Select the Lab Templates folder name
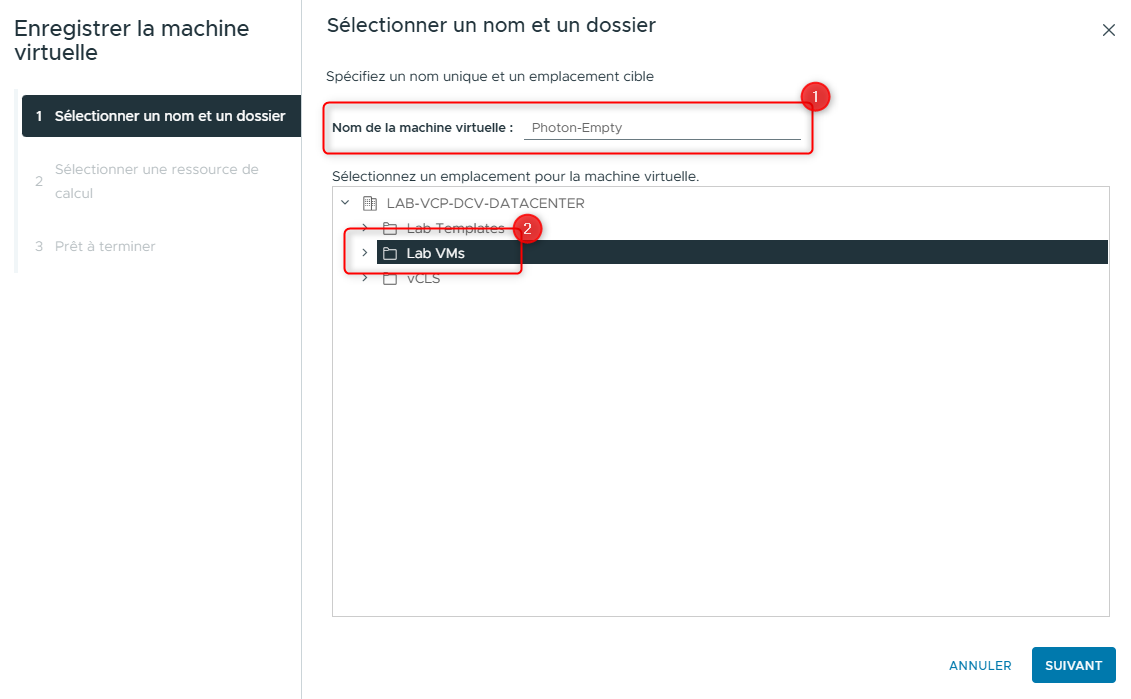1131x699 pixels. point(455,228)
